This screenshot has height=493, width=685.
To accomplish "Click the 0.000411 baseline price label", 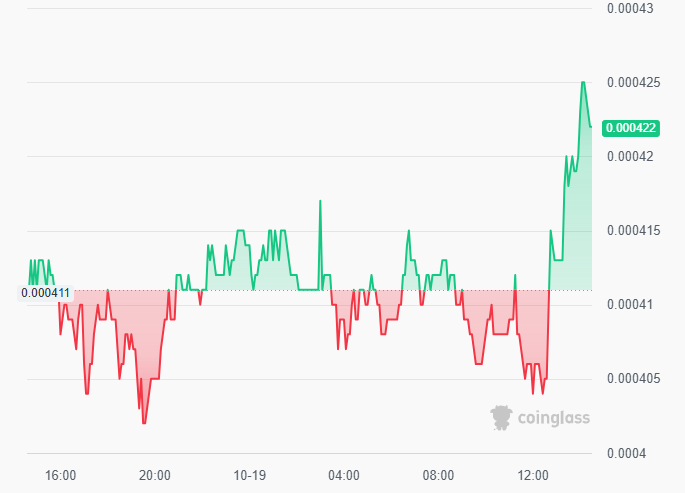I will [46, 293].
